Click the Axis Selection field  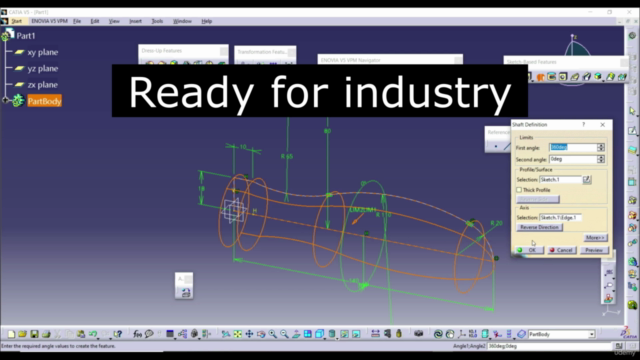560,218
